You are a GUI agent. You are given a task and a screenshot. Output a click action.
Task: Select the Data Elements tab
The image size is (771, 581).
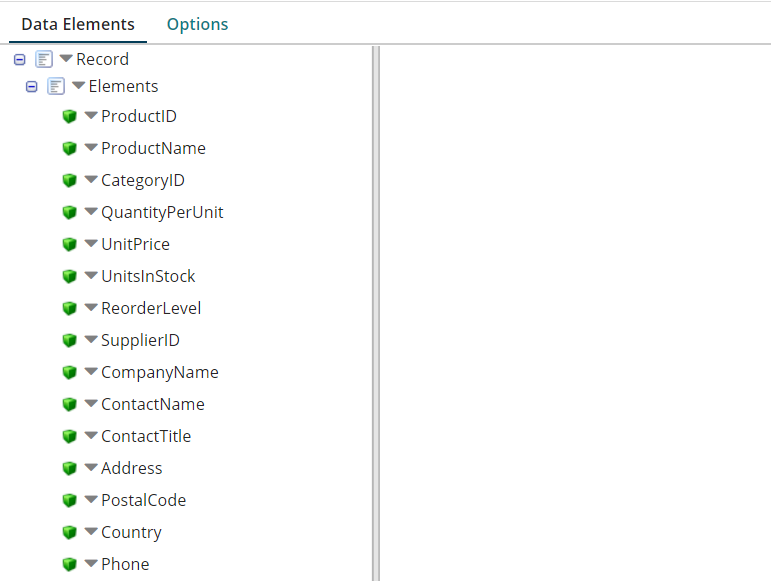tap(78, 24)
